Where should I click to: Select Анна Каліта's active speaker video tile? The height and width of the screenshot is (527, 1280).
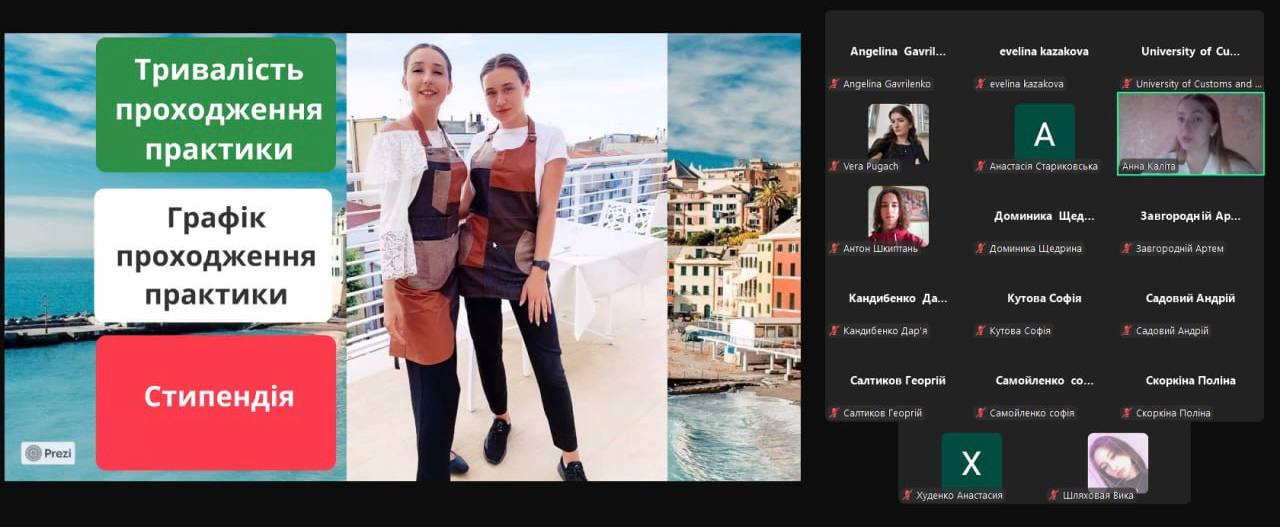tap(1190, 134)
